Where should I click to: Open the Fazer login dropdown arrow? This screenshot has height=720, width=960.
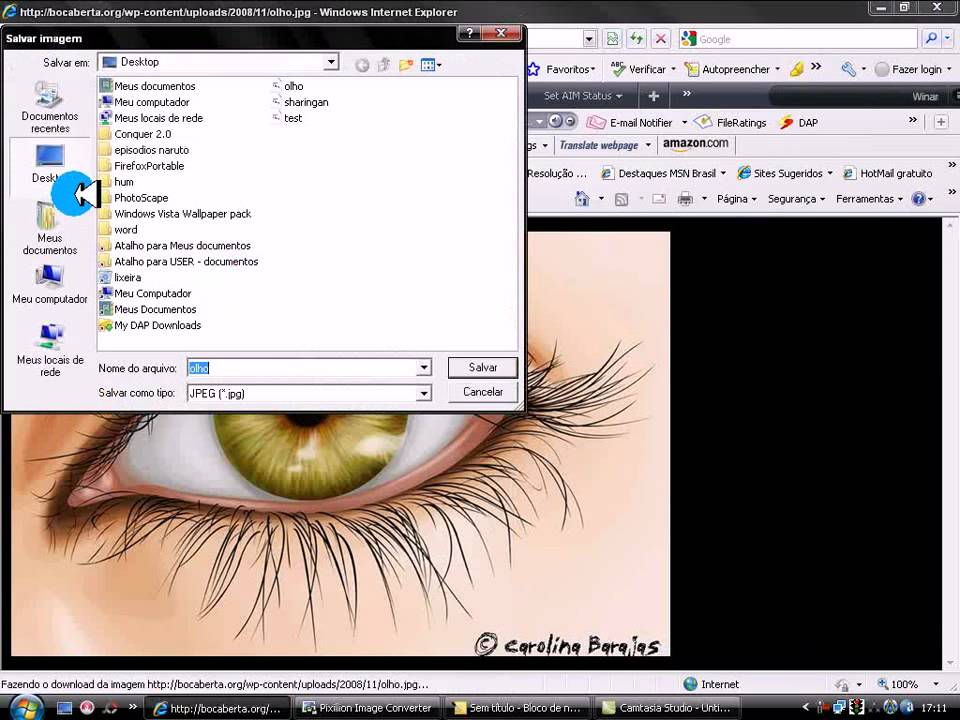click(x=949, y=69)
